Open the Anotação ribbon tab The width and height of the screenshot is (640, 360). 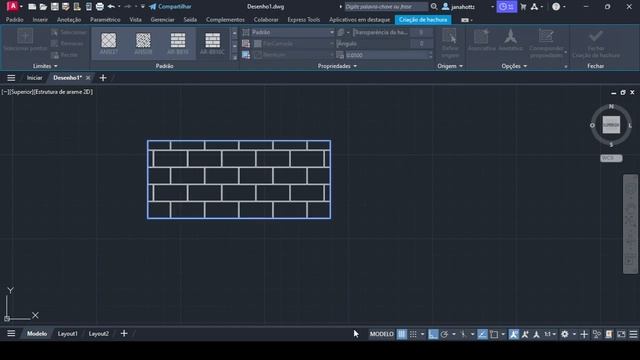point(69,20)
